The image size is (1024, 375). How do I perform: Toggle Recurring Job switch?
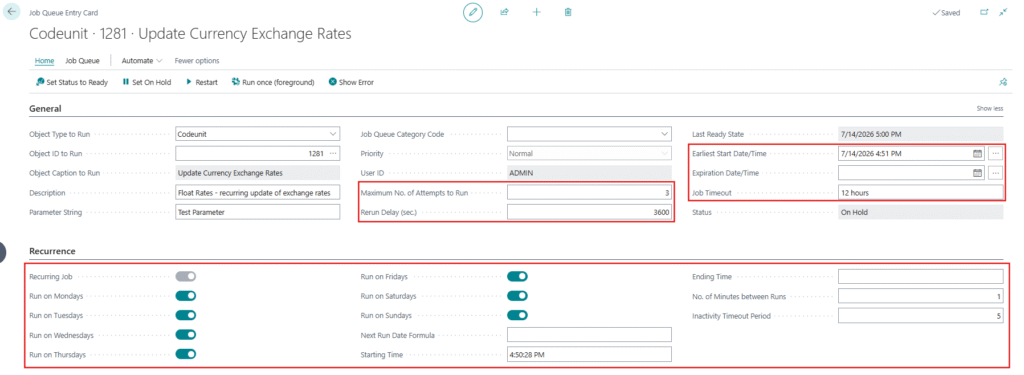[x=185, y=276]
